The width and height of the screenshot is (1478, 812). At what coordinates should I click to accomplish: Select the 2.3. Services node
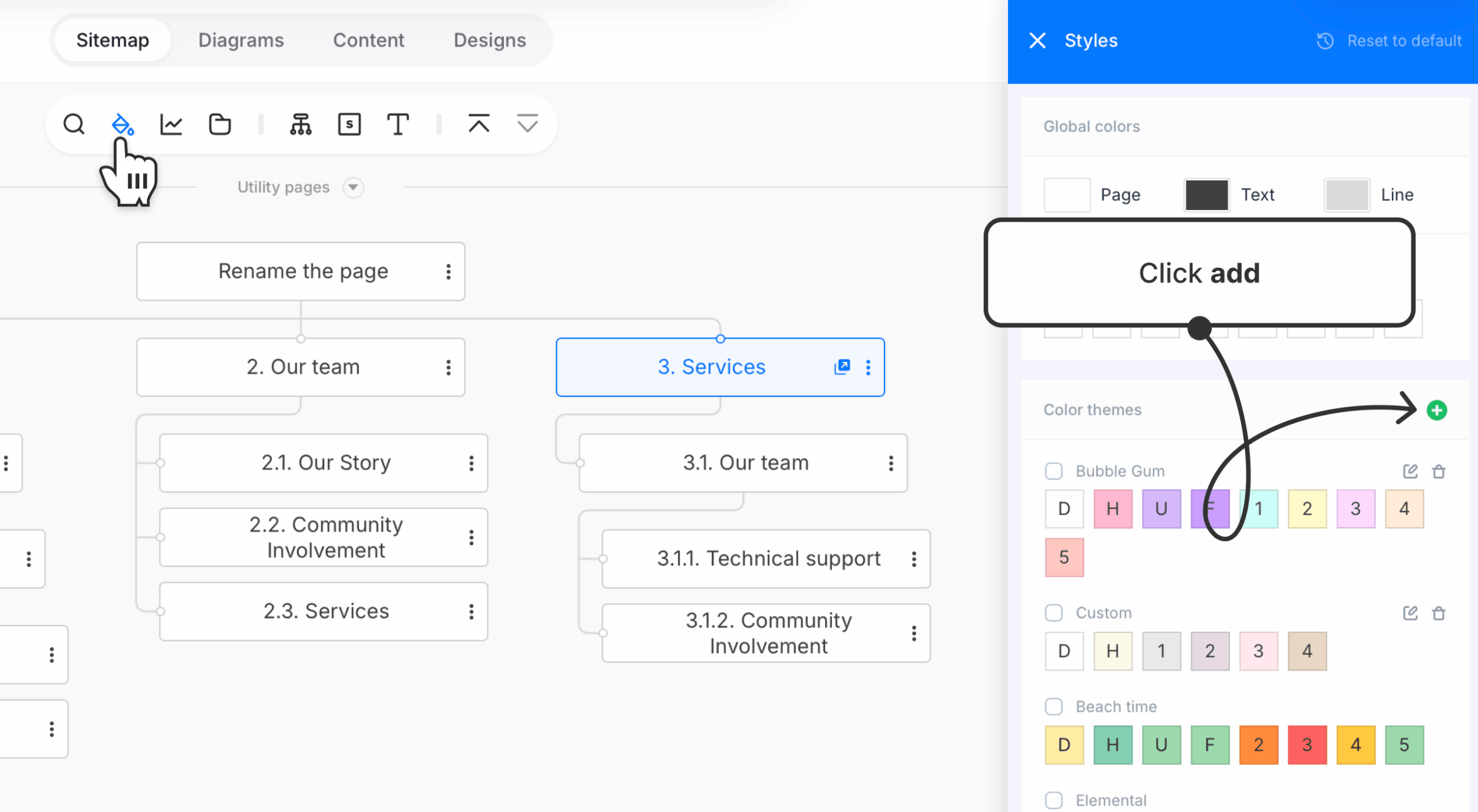324,612
